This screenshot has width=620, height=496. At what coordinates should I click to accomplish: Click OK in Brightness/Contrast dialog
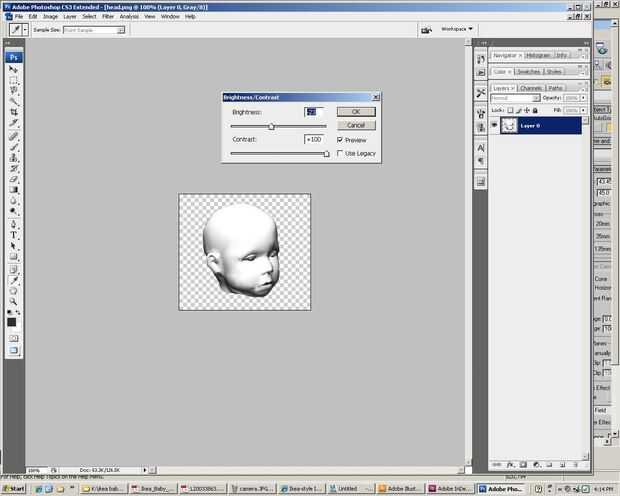pos(356,112)
